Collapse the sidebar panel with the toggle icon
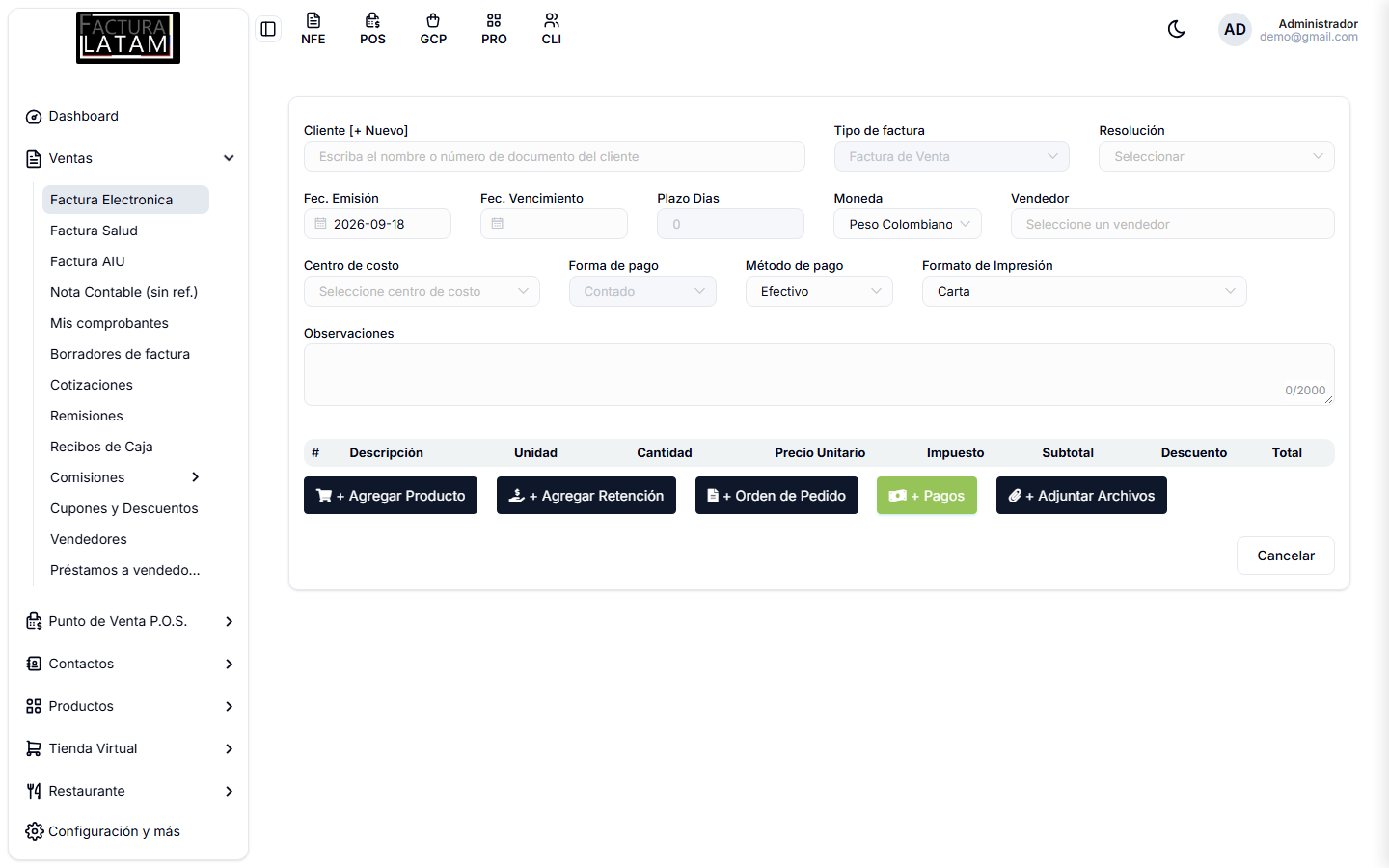This screenshot has width=1389, height=868. (x=268, y=29)
